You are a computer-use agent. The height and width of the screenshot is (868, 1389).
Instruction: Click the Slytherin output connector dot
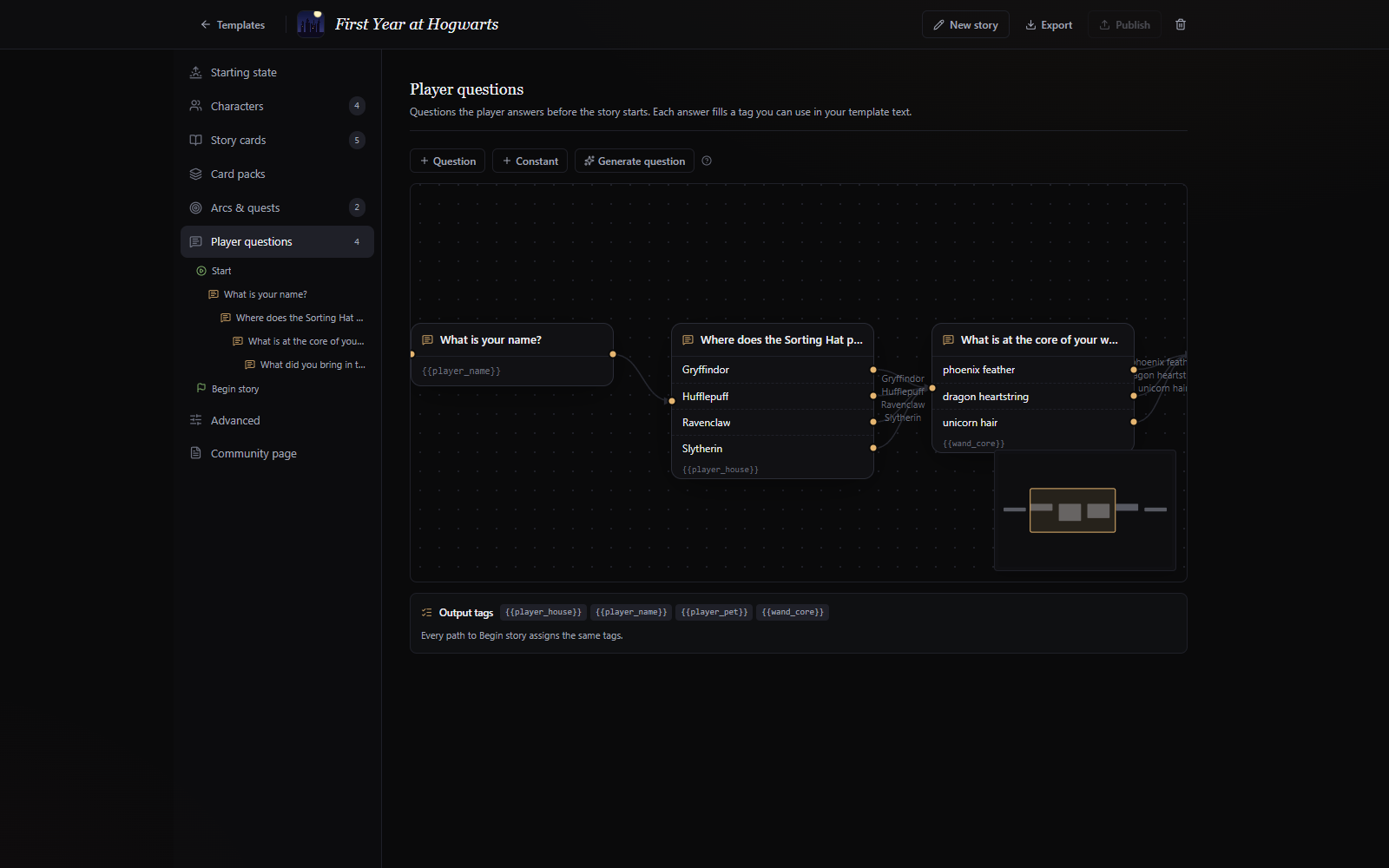(x=873, y=448)
